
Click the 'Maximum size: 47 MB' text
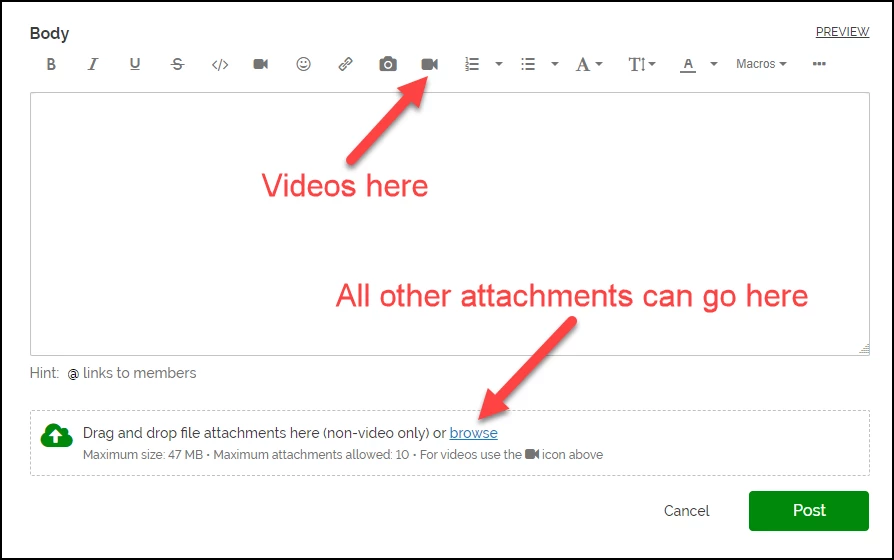coord(143,455)
